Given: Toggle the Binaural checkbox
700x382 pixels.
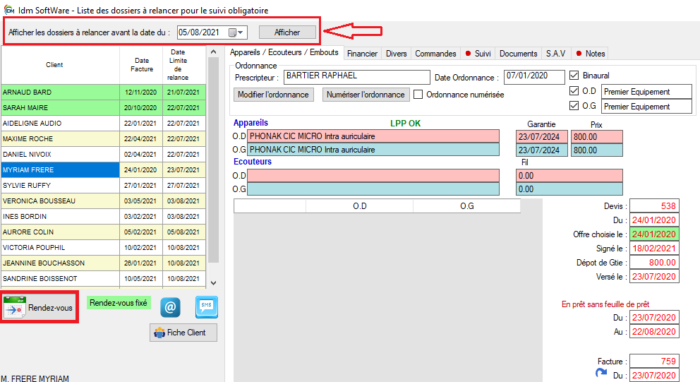Looking at the screenshot, I should point(574,75).
